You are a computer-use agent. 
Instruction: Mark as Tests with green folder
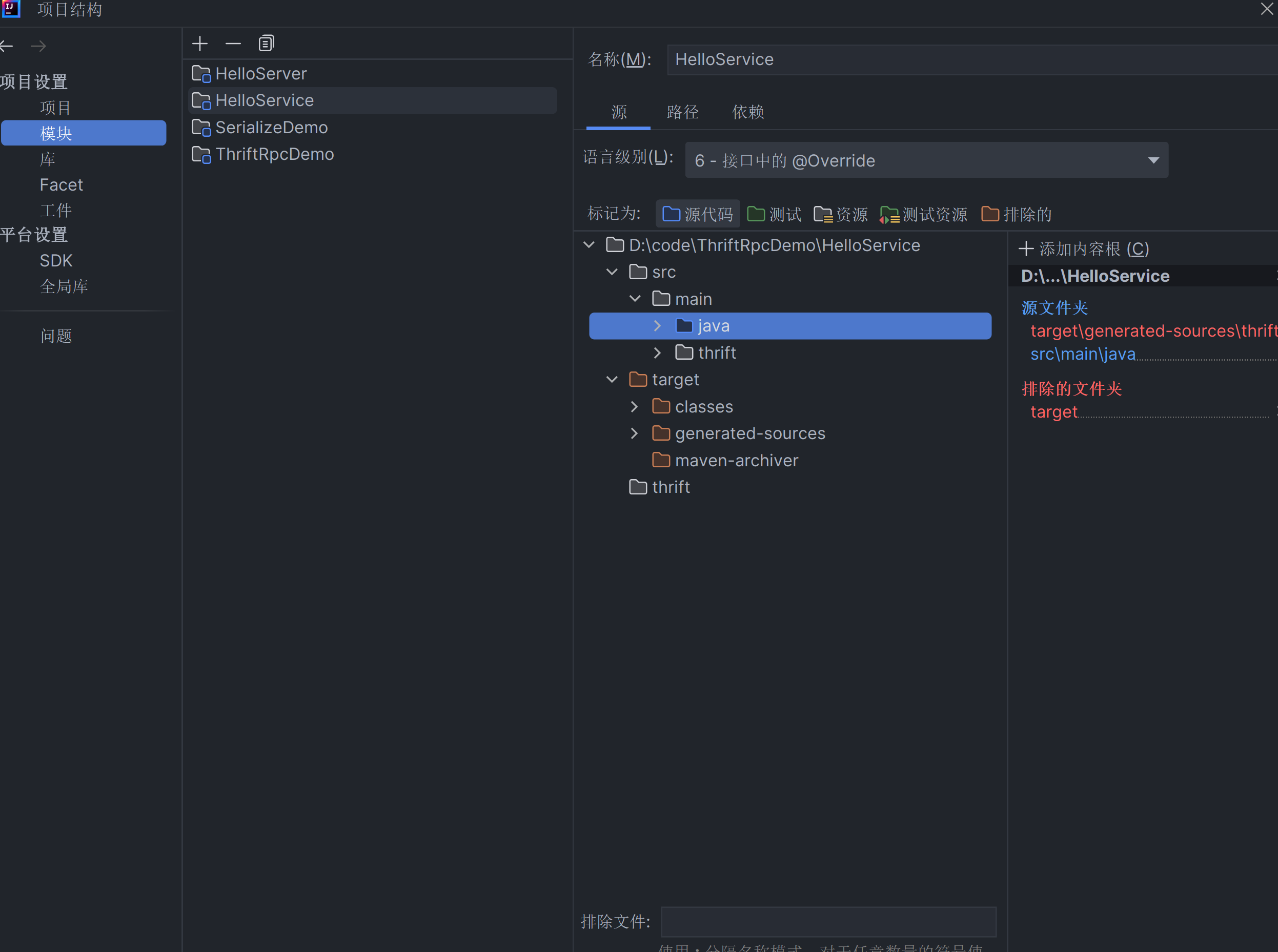tap(774, 214)
